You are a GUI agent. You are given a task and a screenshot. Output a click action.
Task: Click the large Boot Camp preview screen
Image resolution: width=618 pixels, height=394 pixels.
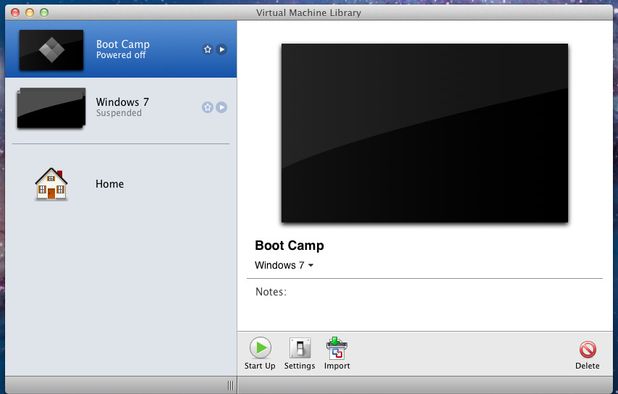(424, 133)
